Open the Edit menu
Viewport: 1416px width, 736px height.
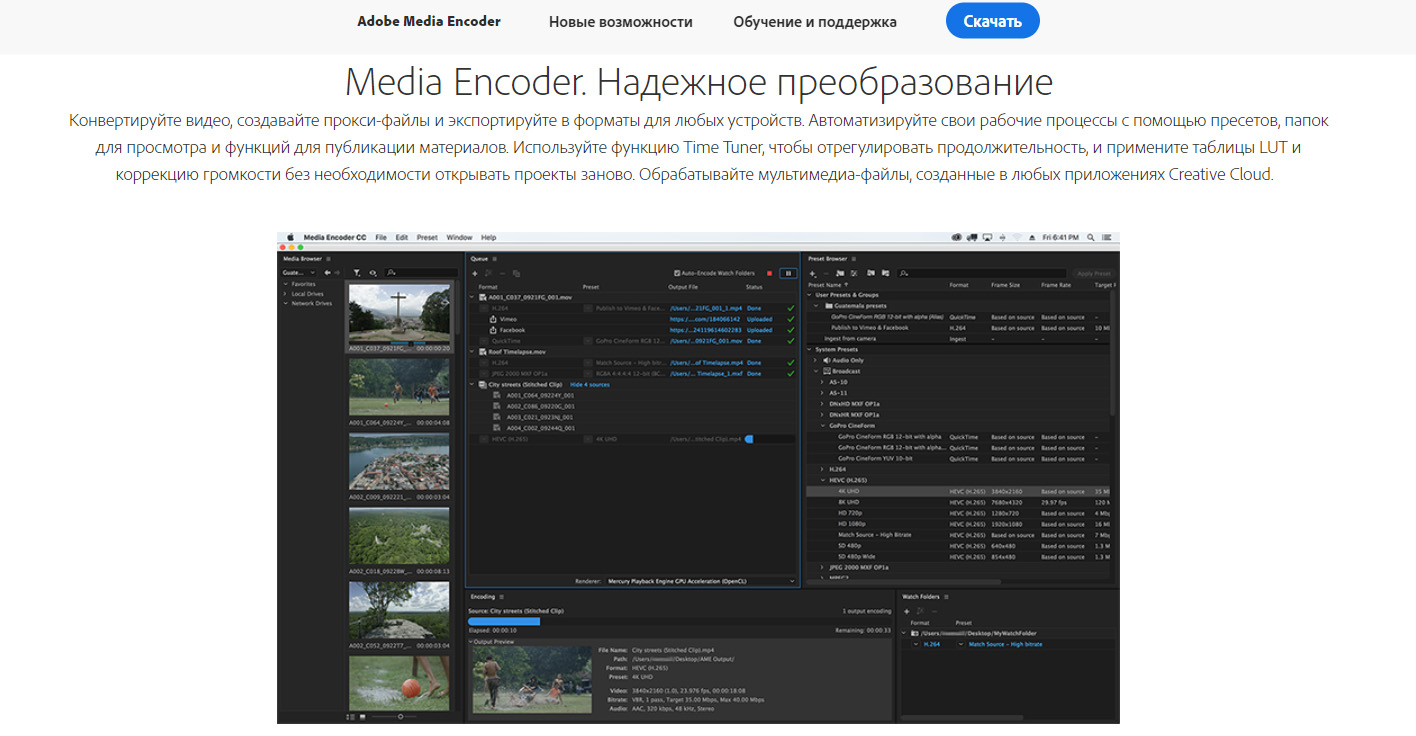click(x=402, y=238)
